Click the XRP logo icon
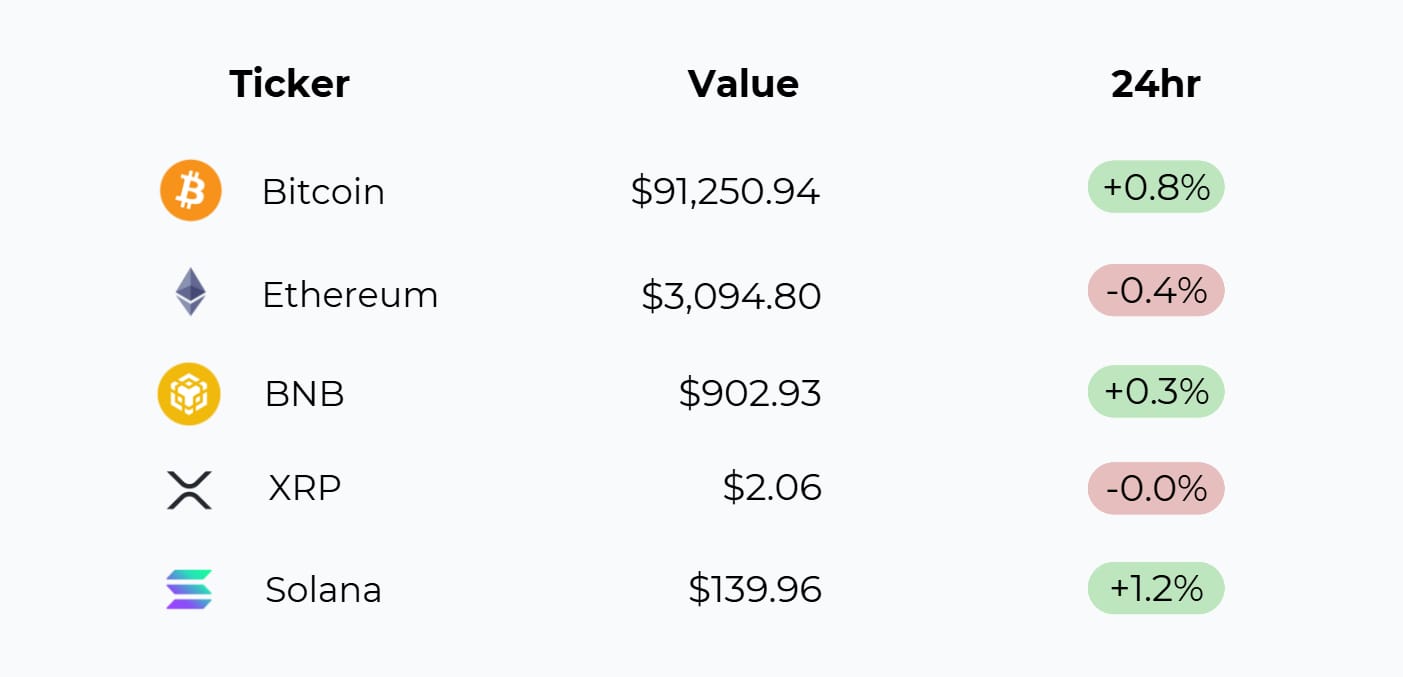The width and height of the screenshot is (1403, 677). [x=189, y=489]
